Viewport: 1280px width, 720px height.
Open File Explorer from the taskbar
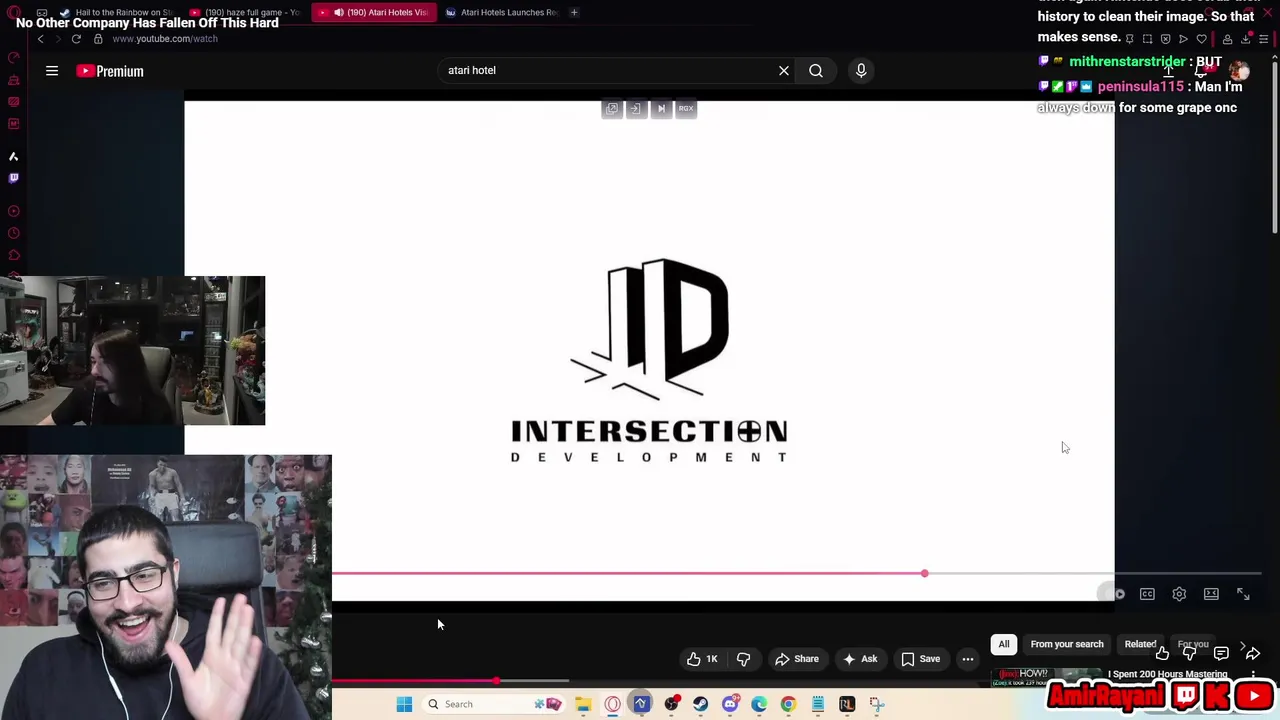(583, 704)
